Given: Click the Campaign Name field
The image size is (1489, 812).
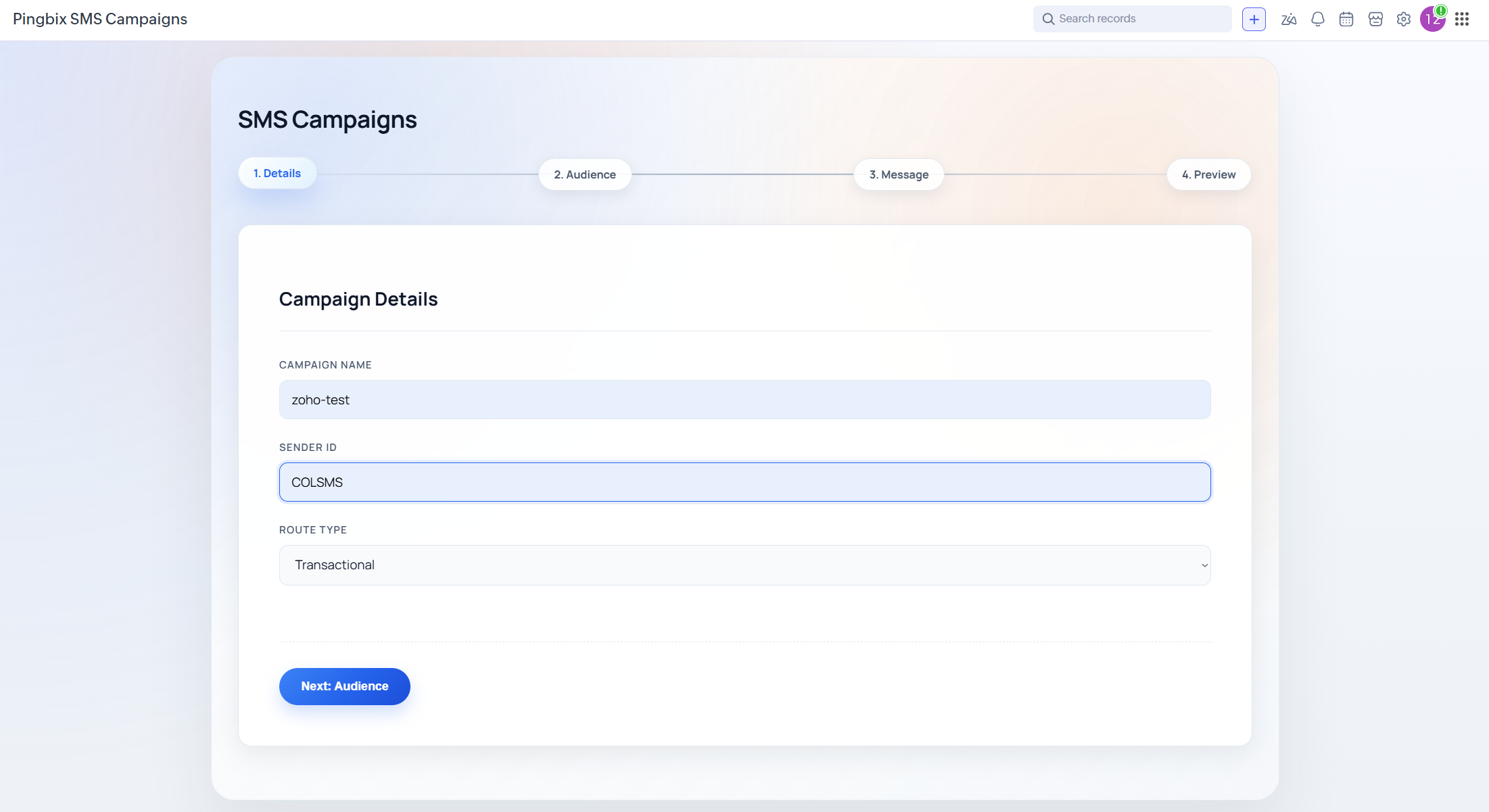Looking at the screenshot, I should click(x=744, y=400).
